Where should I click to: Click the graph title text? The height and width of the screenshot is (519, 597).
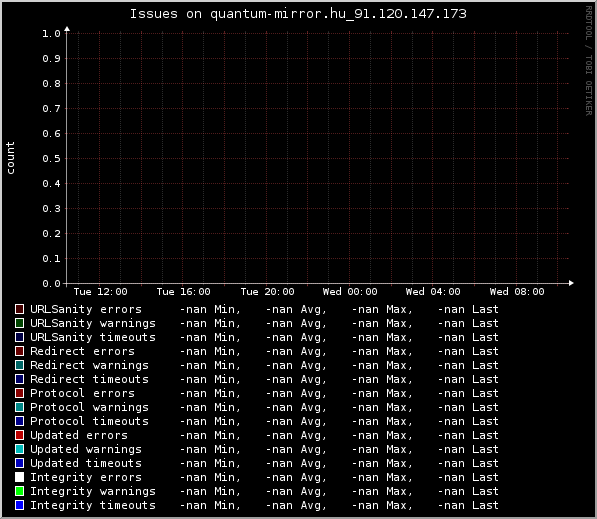(298, 14)
